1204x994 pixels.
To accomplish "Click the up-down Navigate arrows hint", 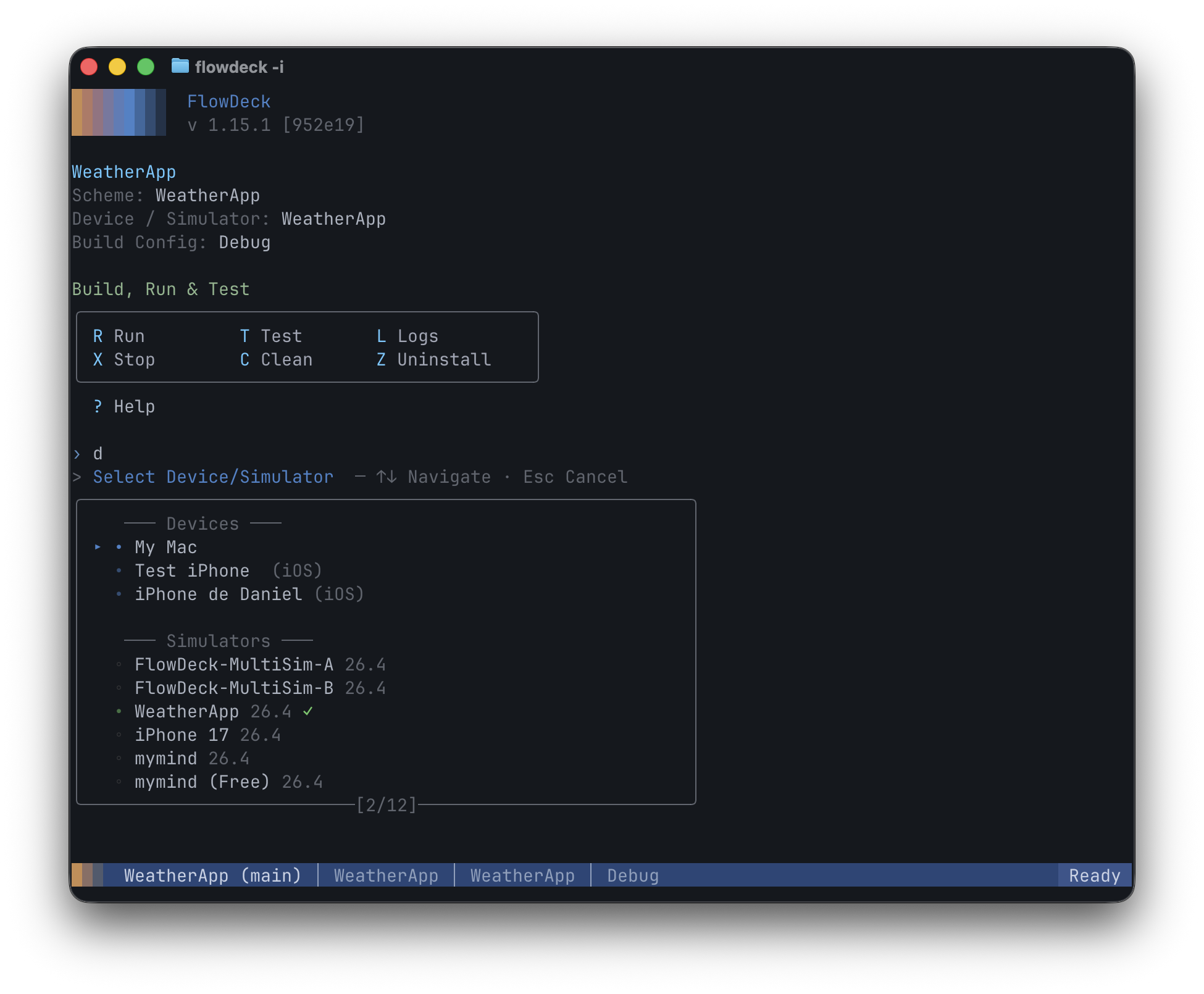I will [x=387, y=477].
